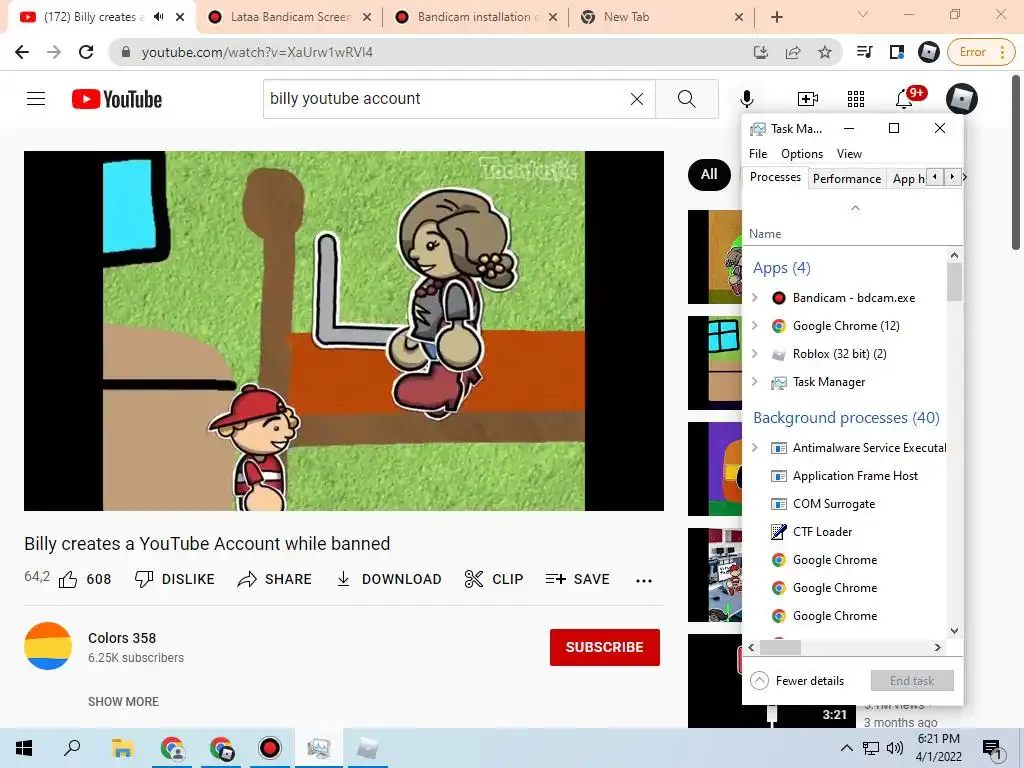Screen dimensions: 1024x768
Task: Go back with the browser back arrow
Action: tap(22, 52)
